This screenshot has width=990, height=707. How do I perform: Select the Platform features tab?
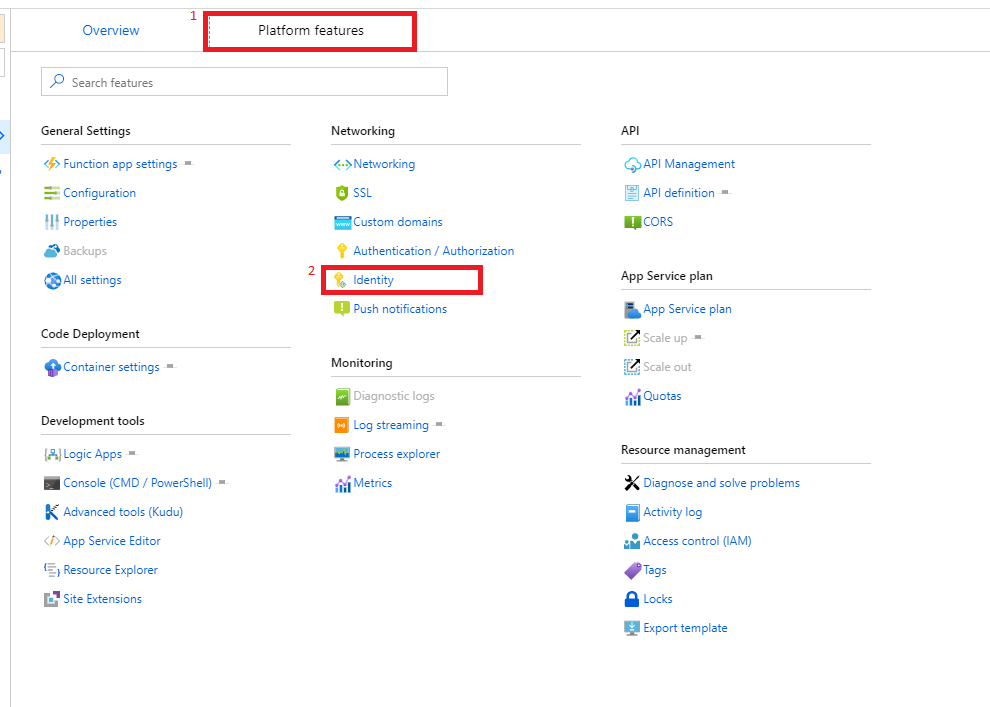[311, 30]
